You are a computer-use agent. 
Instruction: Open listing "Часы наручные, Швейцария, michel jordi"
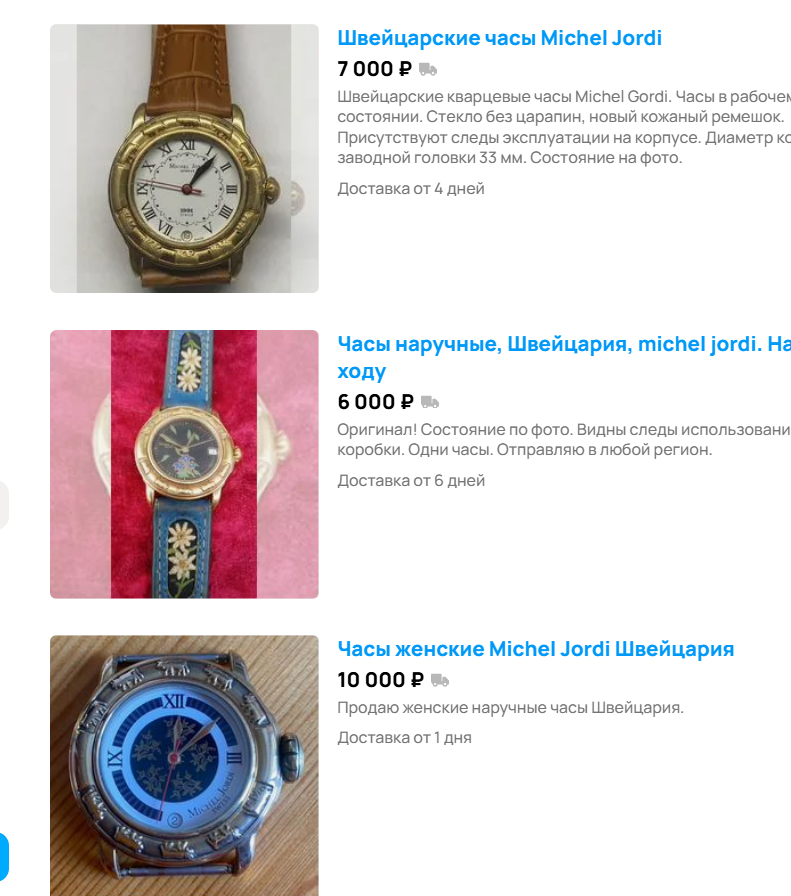564,357
